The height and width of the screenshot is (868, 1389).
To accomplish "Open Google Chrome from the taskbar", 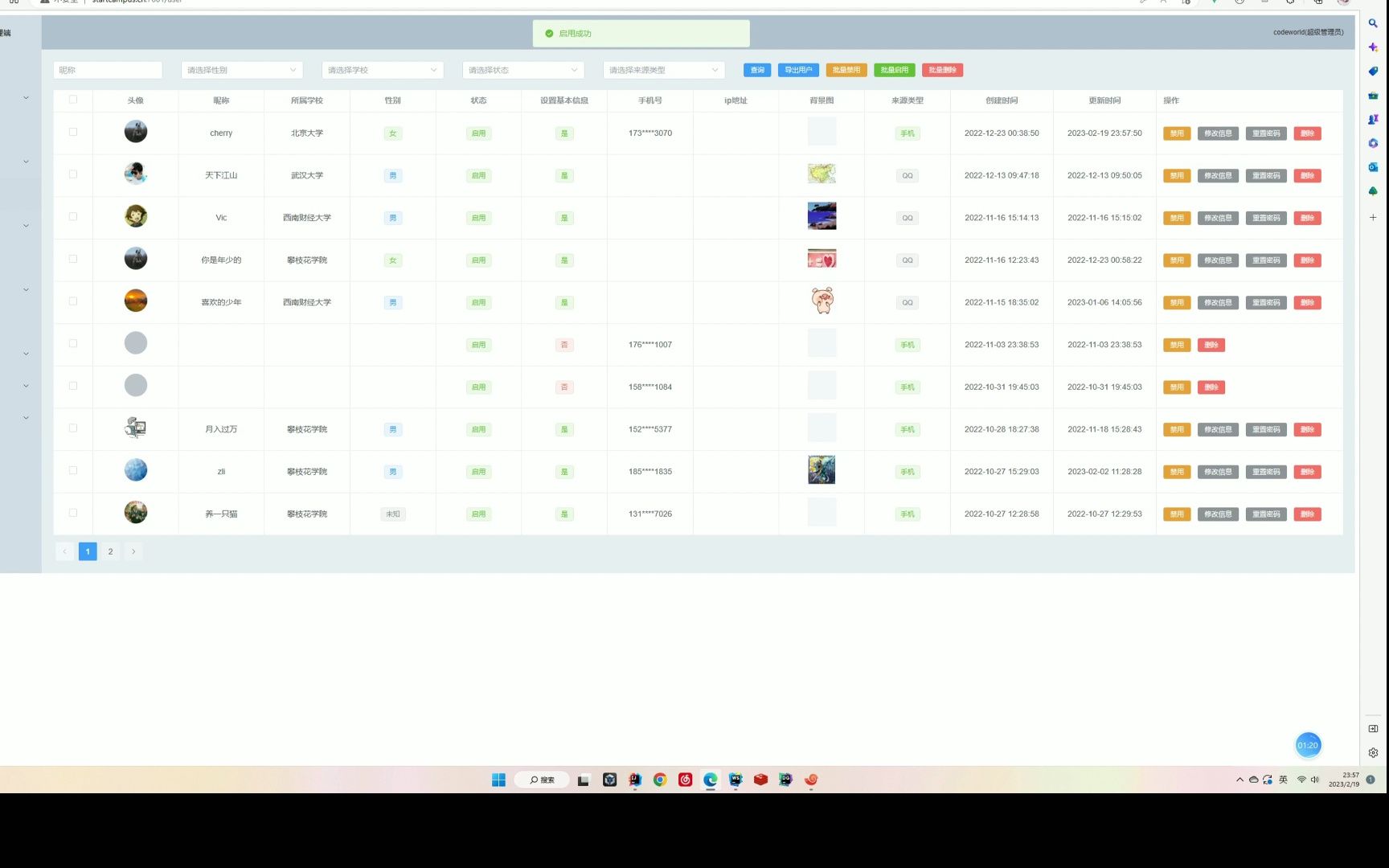I will coord(660,780).
